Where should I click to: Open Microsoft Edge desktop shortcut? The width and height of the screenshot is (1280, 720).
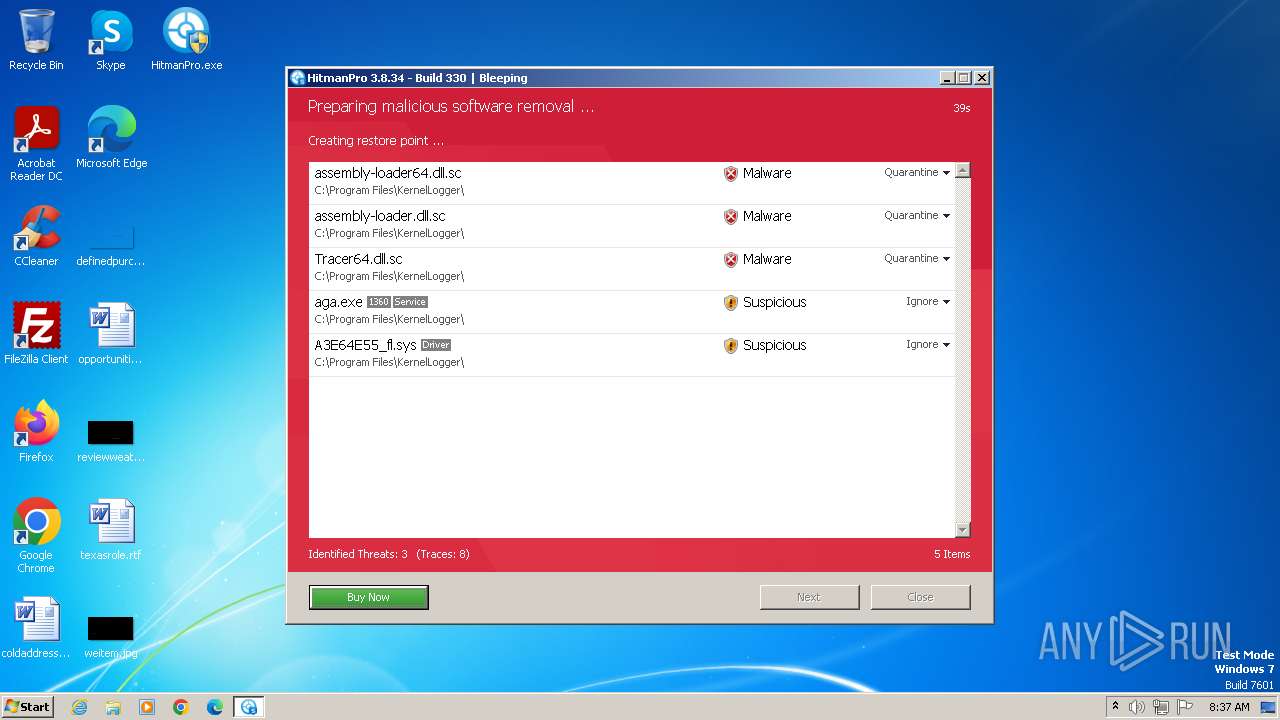(111, 137)
